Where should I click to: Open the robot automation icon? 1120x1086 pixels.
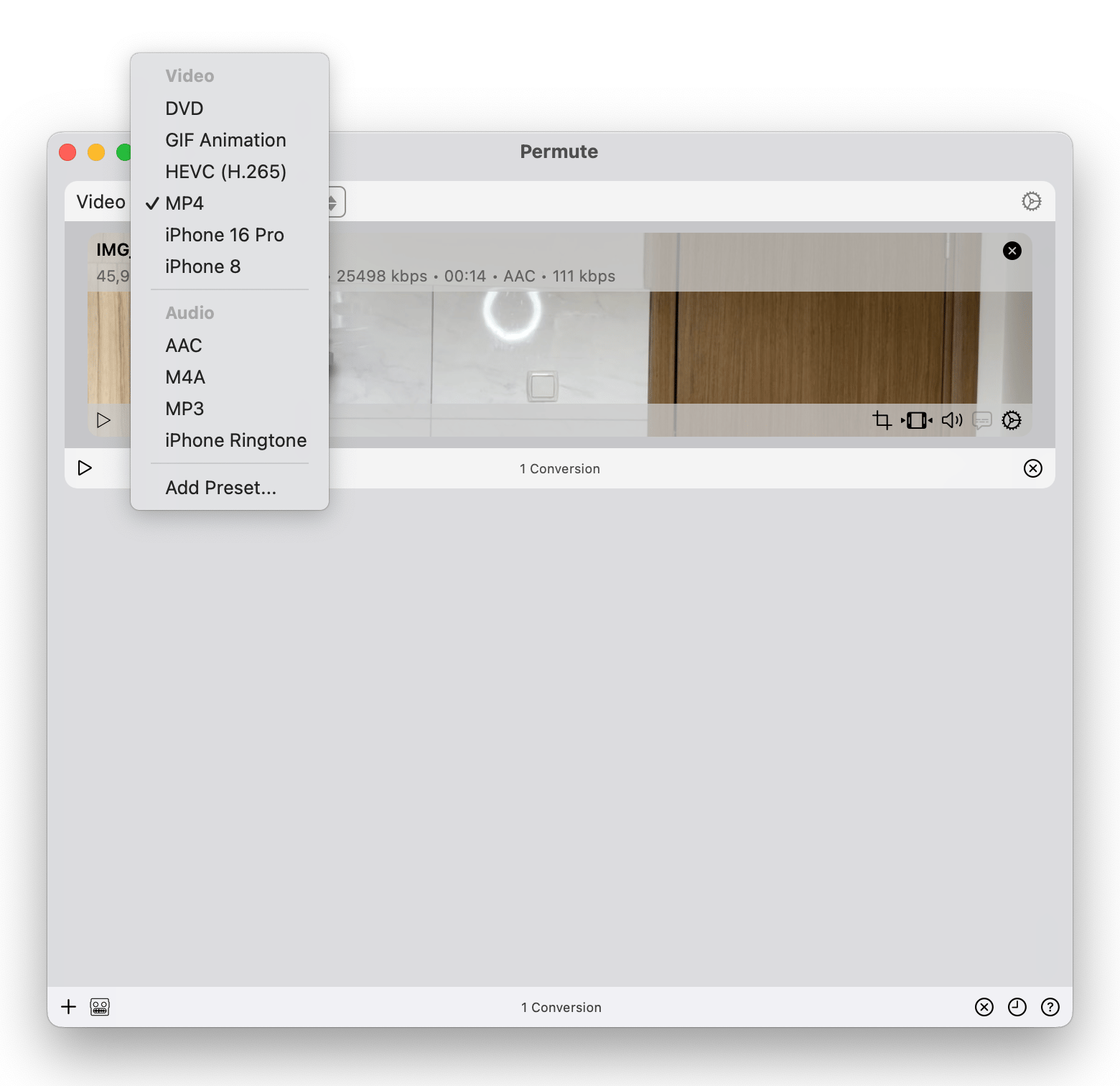[x=100, y=1007]
